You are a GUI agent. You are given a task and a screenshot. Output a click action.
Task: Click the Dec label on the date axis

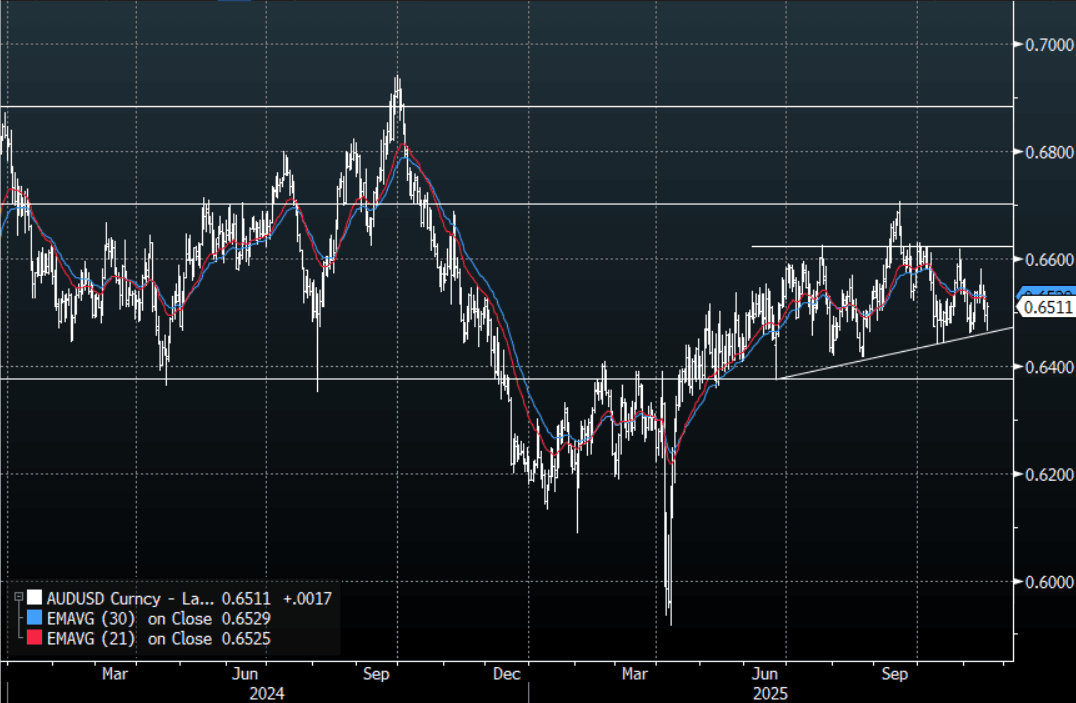507,674
